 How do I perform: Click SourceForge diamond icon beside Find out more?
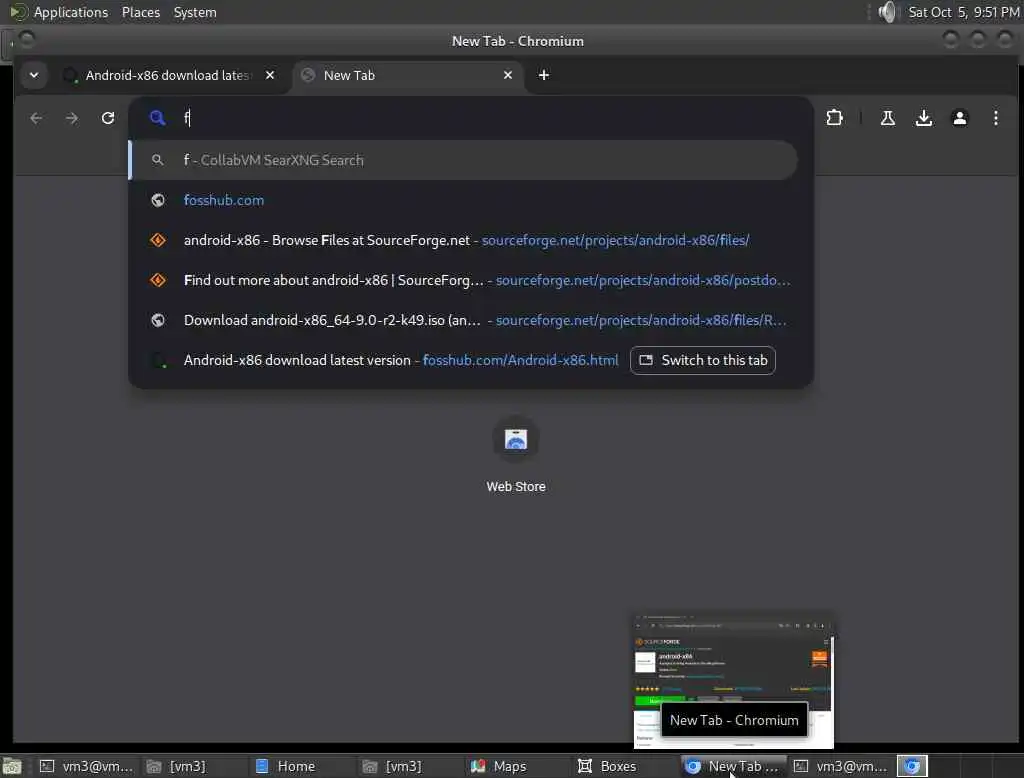point(158,280)
